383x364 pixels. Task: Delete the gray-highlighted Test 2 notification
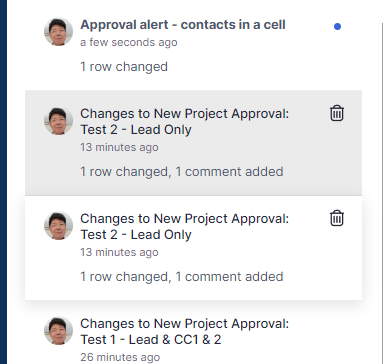pyautogui.click(x=337, y=113)
